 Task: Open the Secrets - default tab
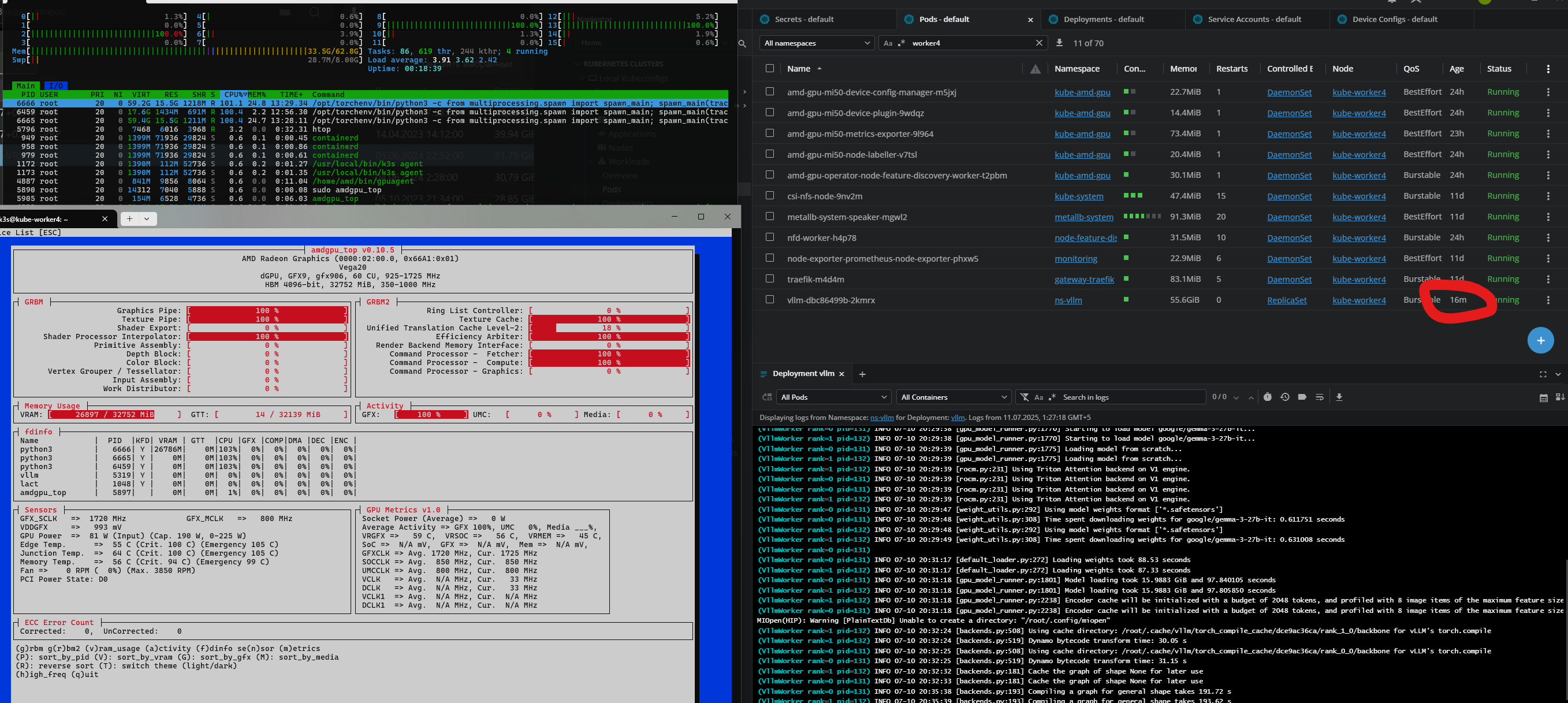click(x=803, y=20)
